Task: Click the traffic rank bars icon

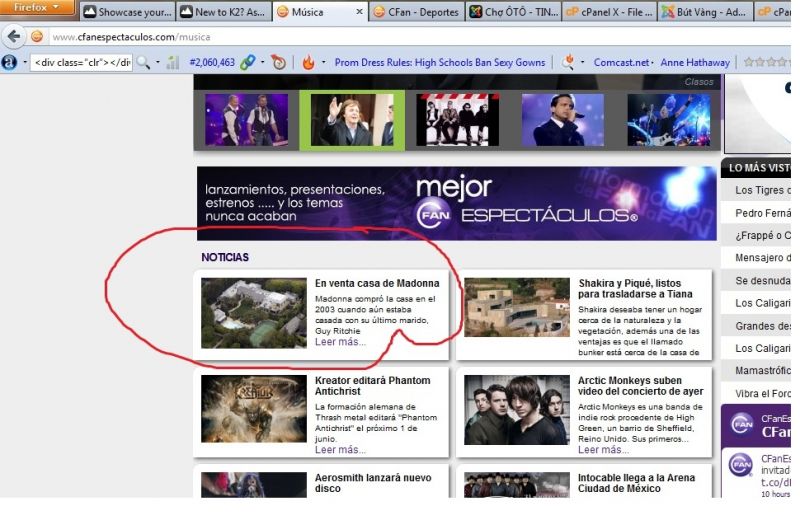Action: [x=173, y=62]
